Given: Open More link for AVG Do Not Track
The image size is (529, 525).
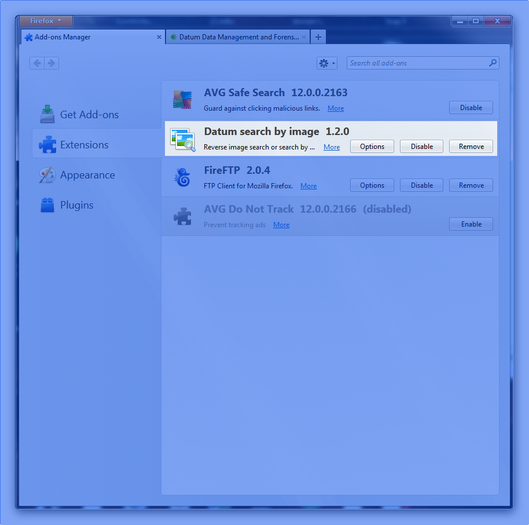Looking at the screenshot, I should point(281,225).
